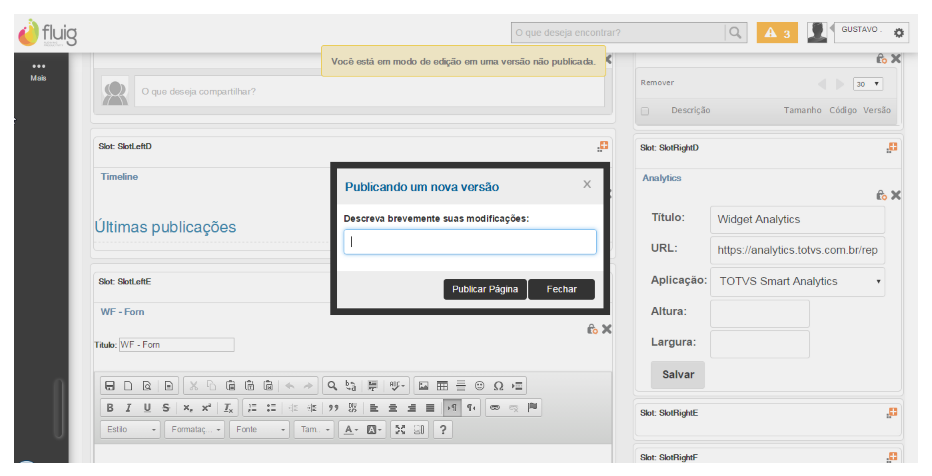Viewport: 932px width, 476px height.
Task: Open the background color picker
Action: 374,430
